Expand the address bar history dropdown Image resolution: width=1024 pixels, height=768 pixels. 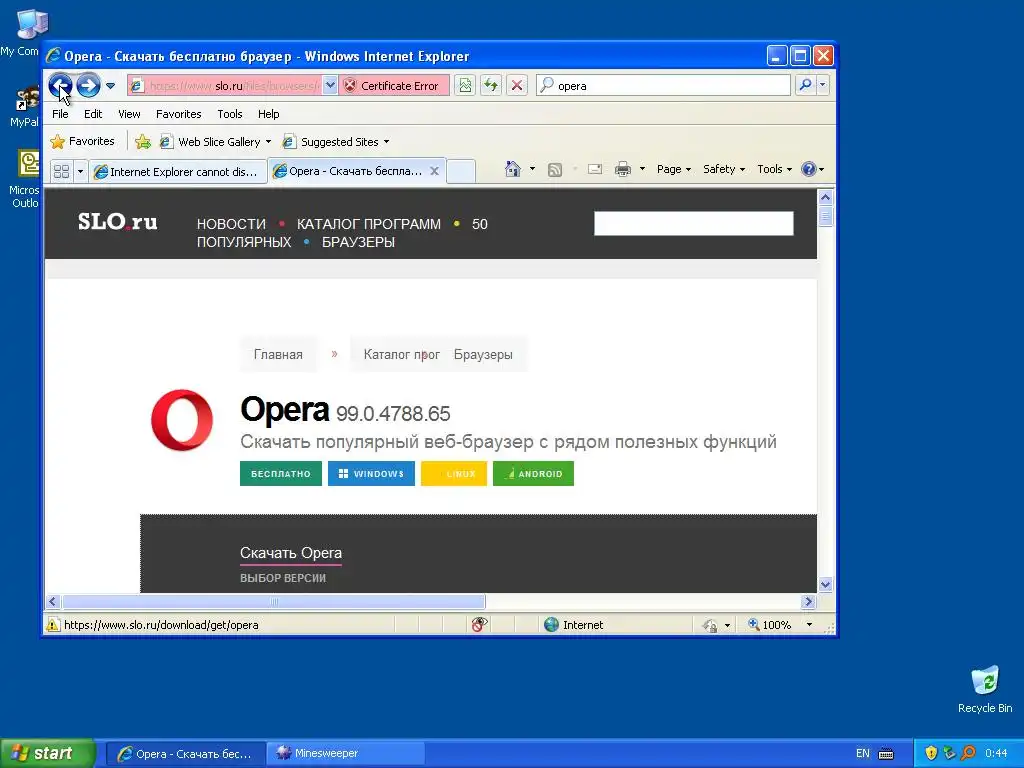click(x=330, y=86)
